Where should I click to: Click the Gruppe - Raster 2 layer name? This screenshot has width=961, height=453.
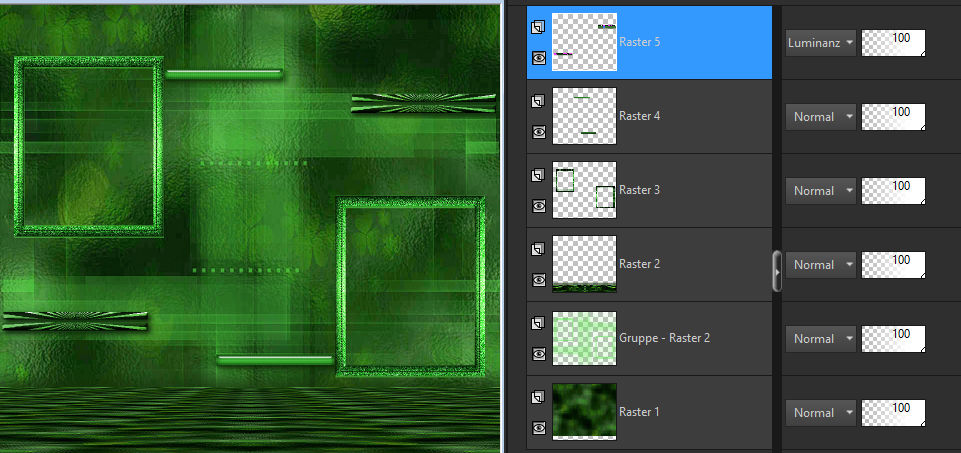click(x=664, y=338)
